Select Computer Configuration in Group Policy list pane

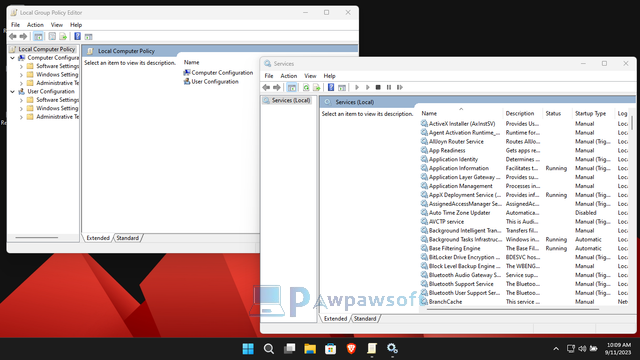pos(218,73)
